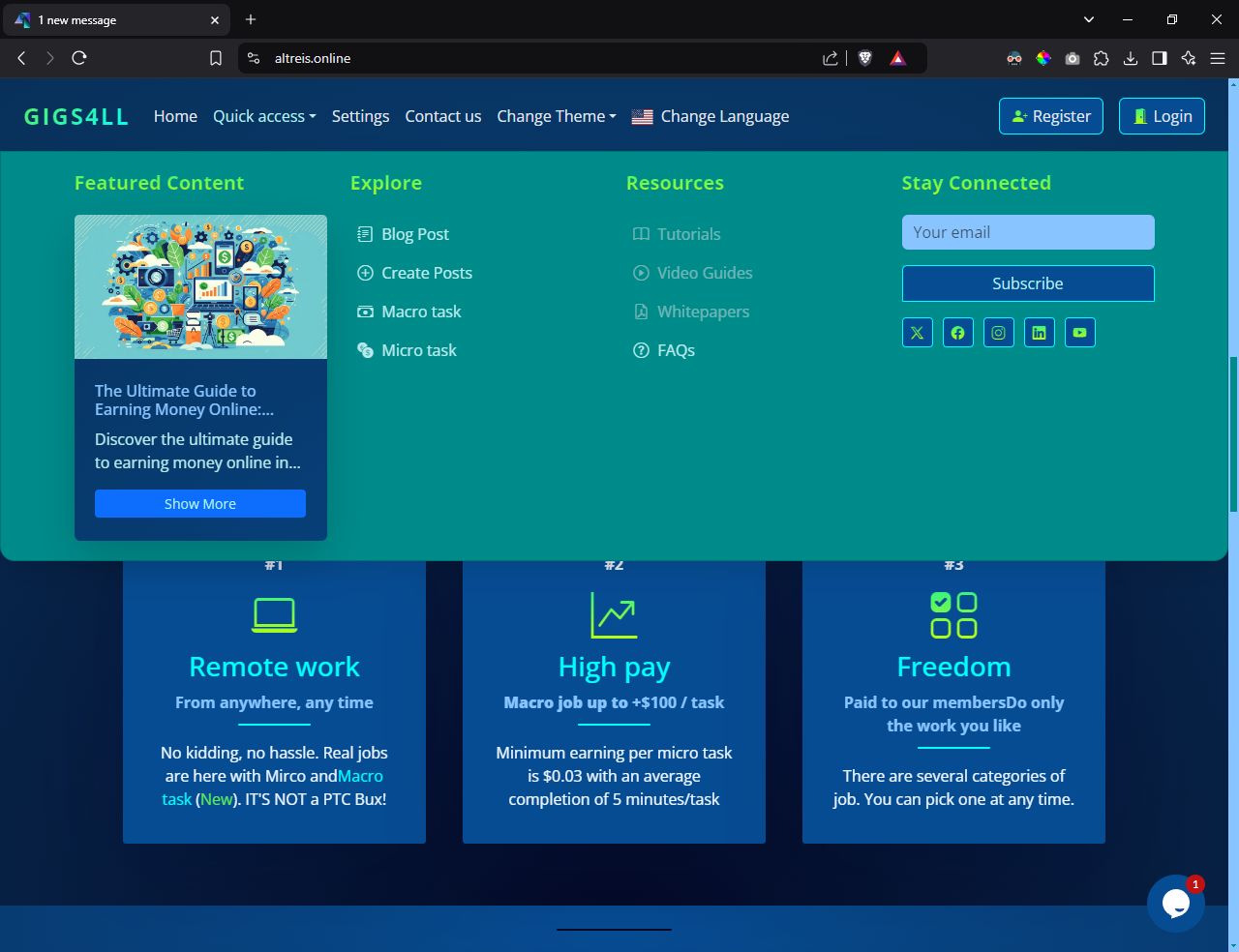Click Show More on featured article
This screenshot has height=952, width=1239.
200,503
